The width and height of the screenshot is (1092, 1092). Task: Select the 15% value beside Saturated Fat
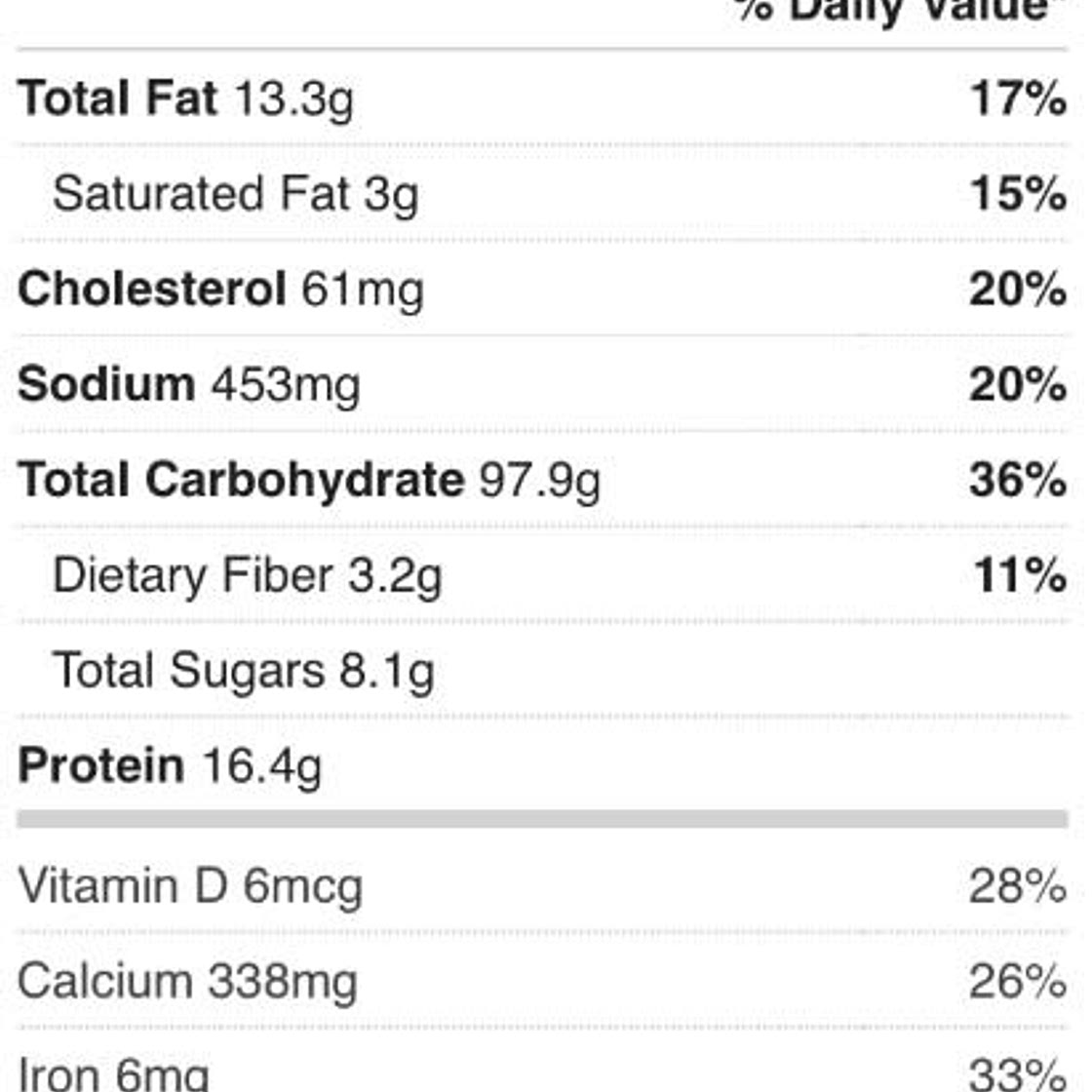pyautogui.click(x=1018, y=194)
